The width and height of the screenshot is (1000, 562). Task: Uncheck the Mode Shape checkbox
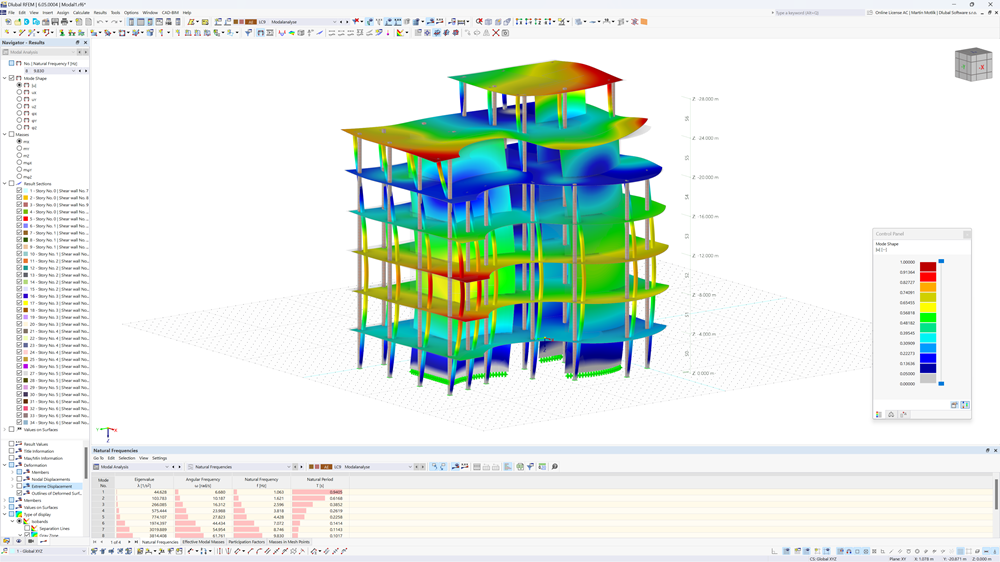click(x=11, y=78)
